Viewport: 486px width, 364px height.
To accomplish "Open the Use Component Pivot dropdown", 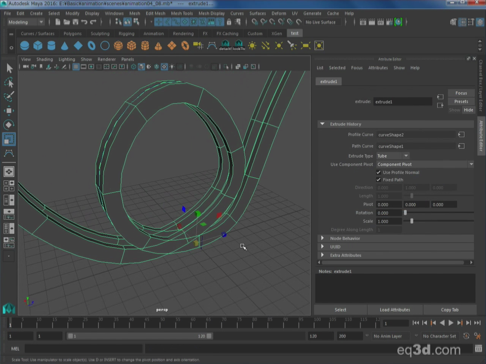I will pyautogui.click(x=425, y=164).
